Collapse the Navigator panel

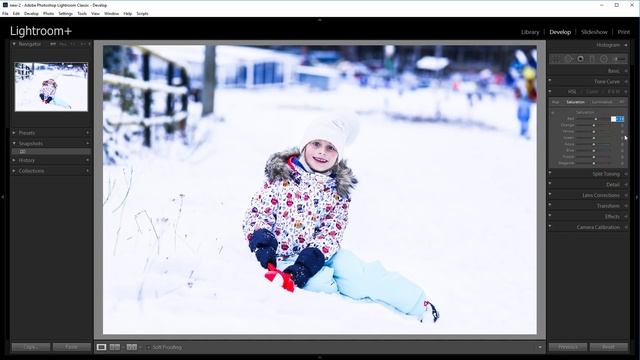pyautogui.click(x=14, y=44)
